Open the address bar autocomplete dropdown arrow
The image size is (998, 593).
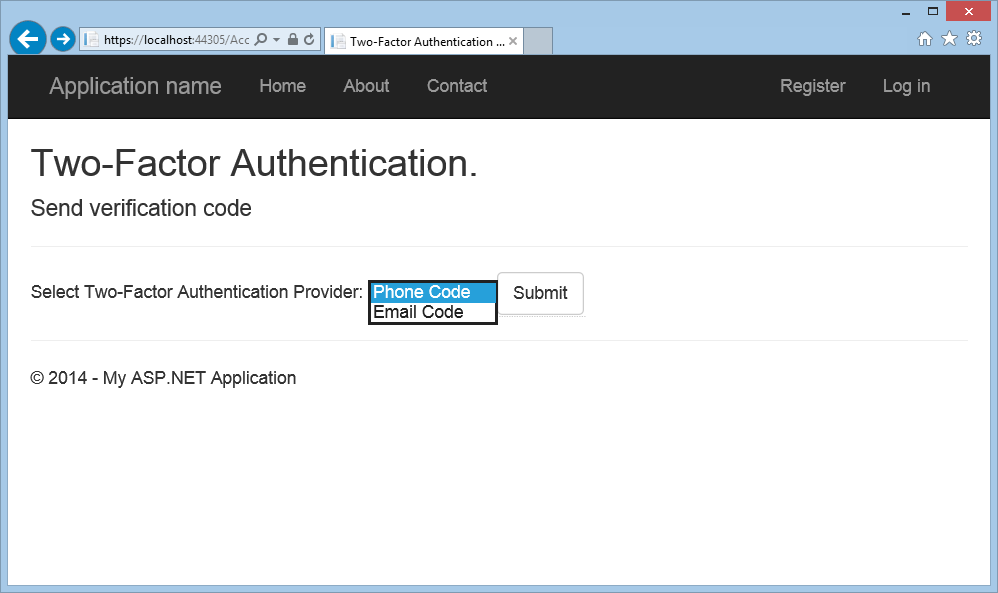(275, 41)
